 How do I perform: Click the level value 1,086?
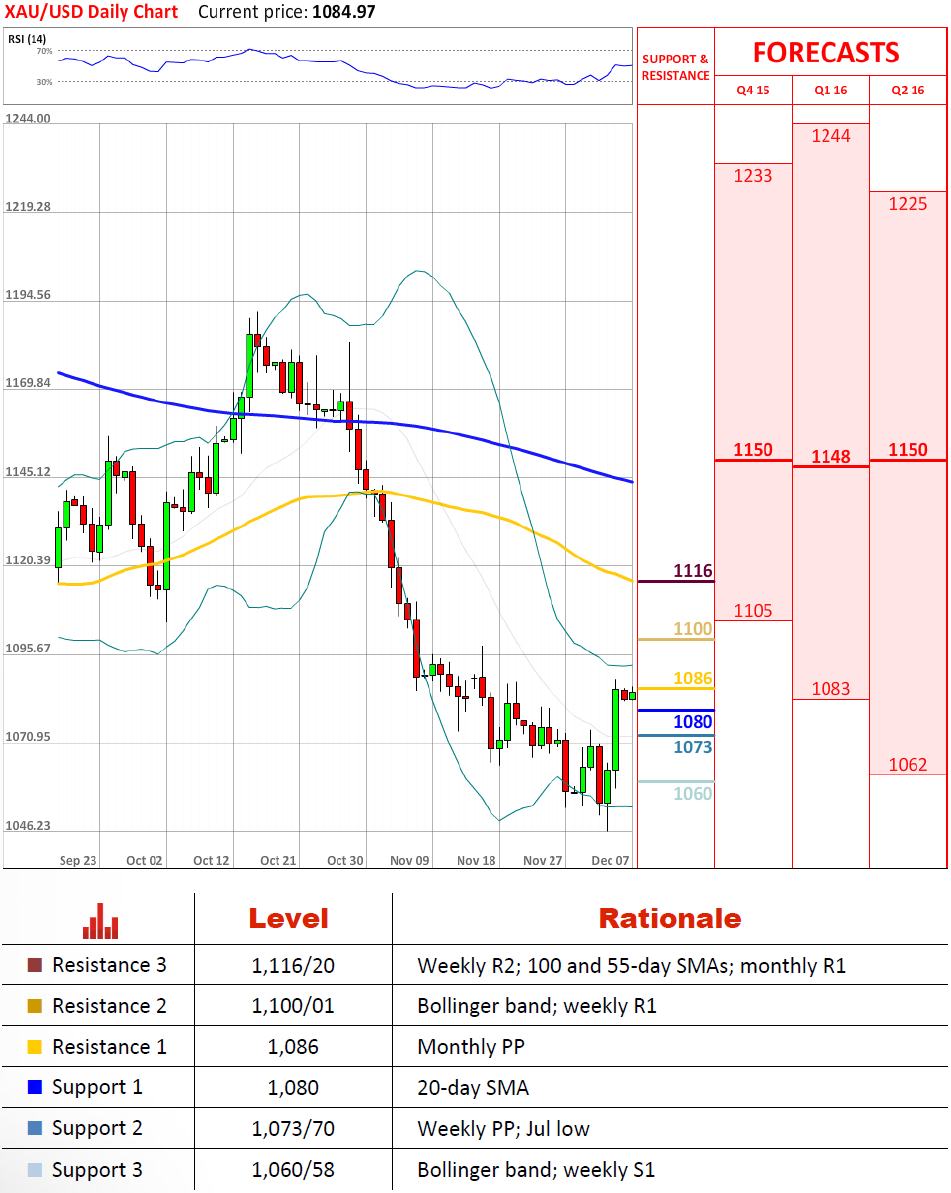(x=293, y=1048)
